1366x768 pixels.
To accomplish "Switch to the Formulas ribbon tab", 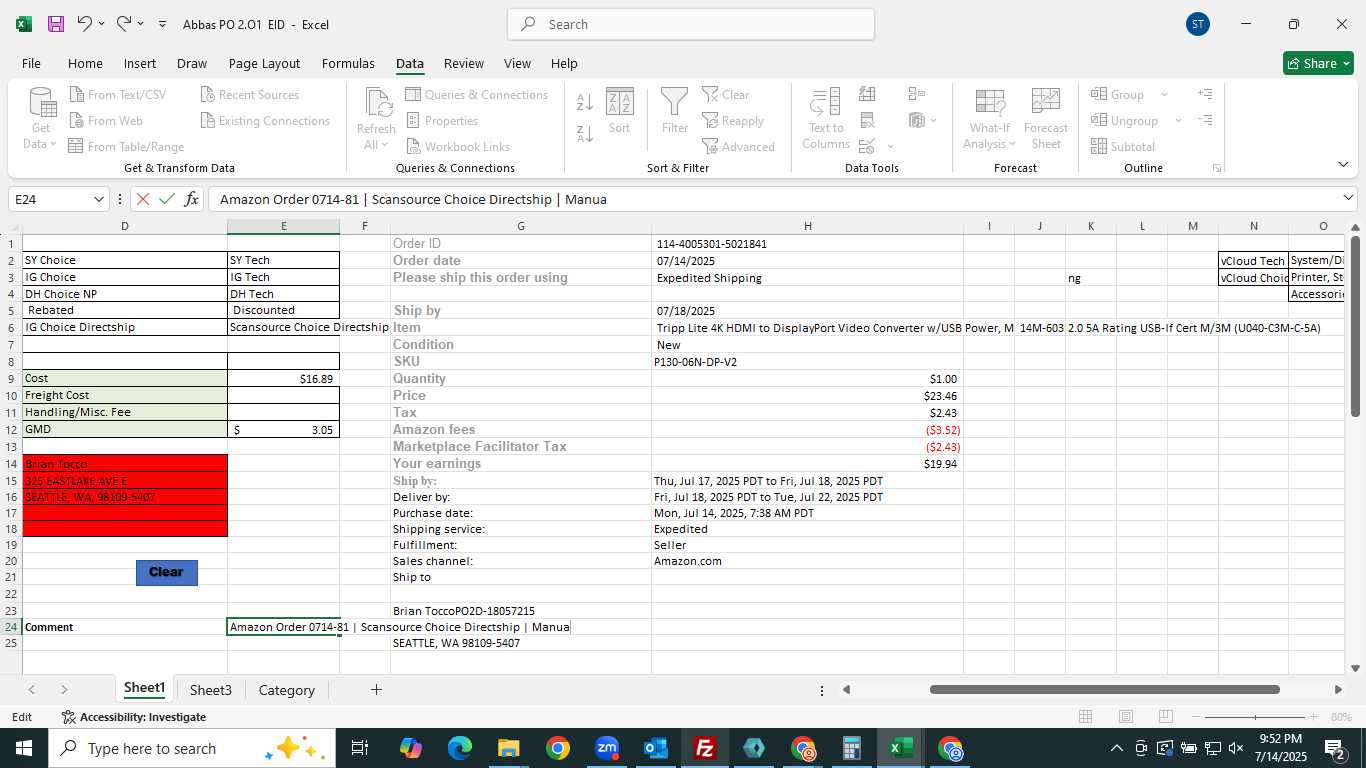I will pyautogui.click(x=348, y=63).
